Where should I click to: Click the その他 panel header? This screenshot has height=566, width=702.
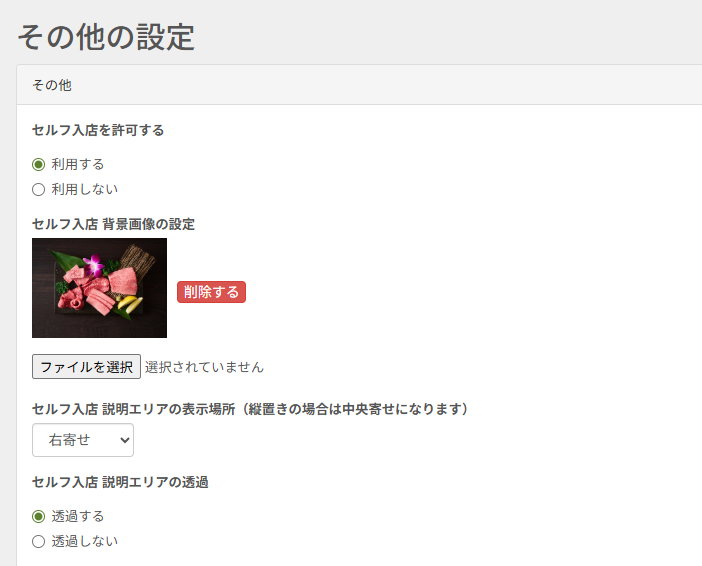(x=359, y=85)
